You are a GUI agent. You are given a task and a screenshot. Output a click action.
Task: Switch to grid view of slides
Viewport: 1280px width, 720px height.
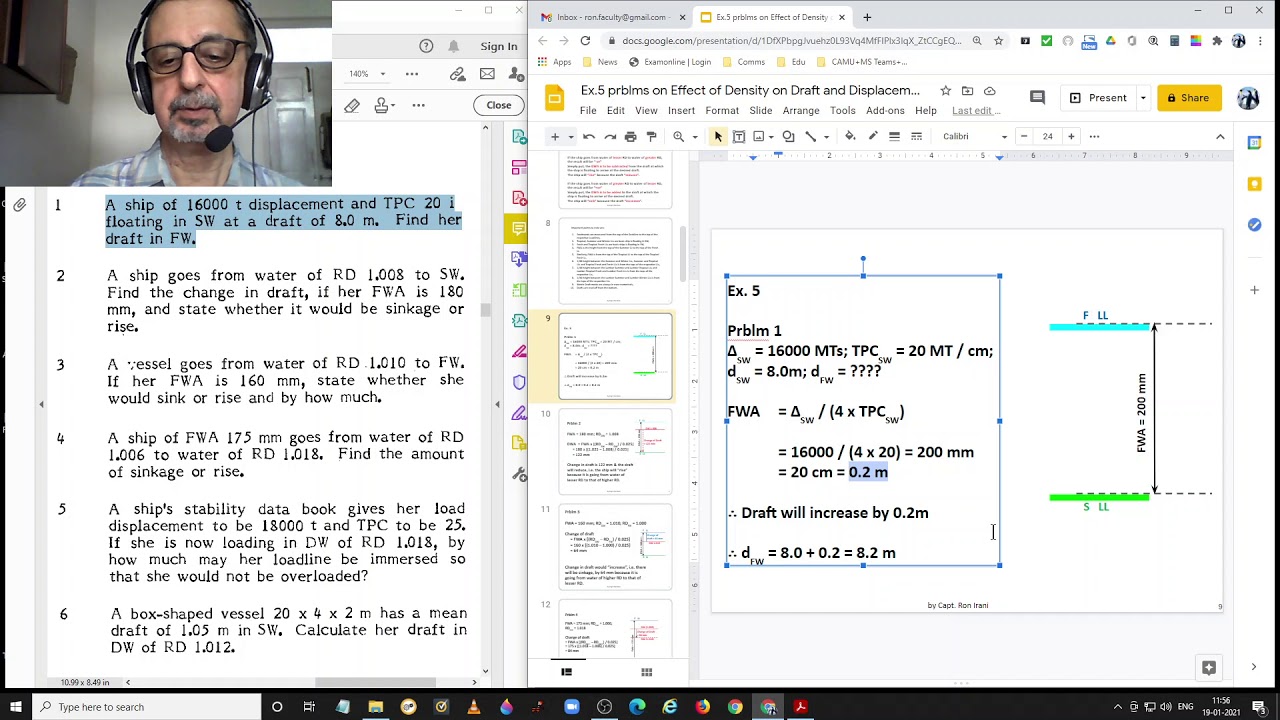click(646, 672)
